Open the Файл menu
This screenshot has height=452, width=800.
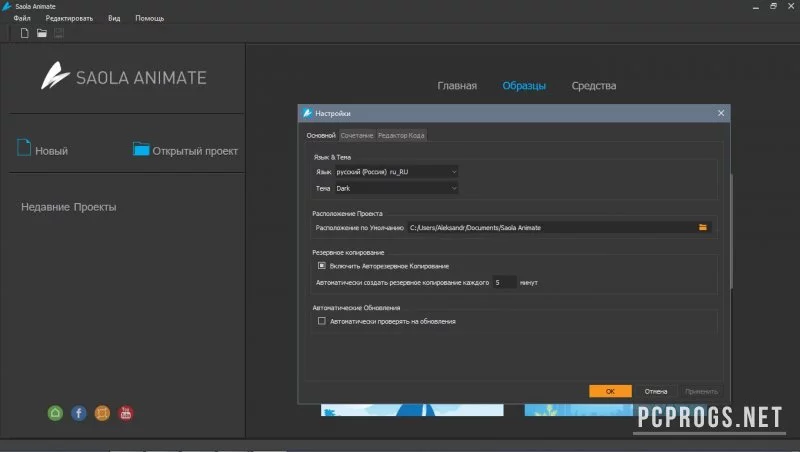(x=22, y=18)
